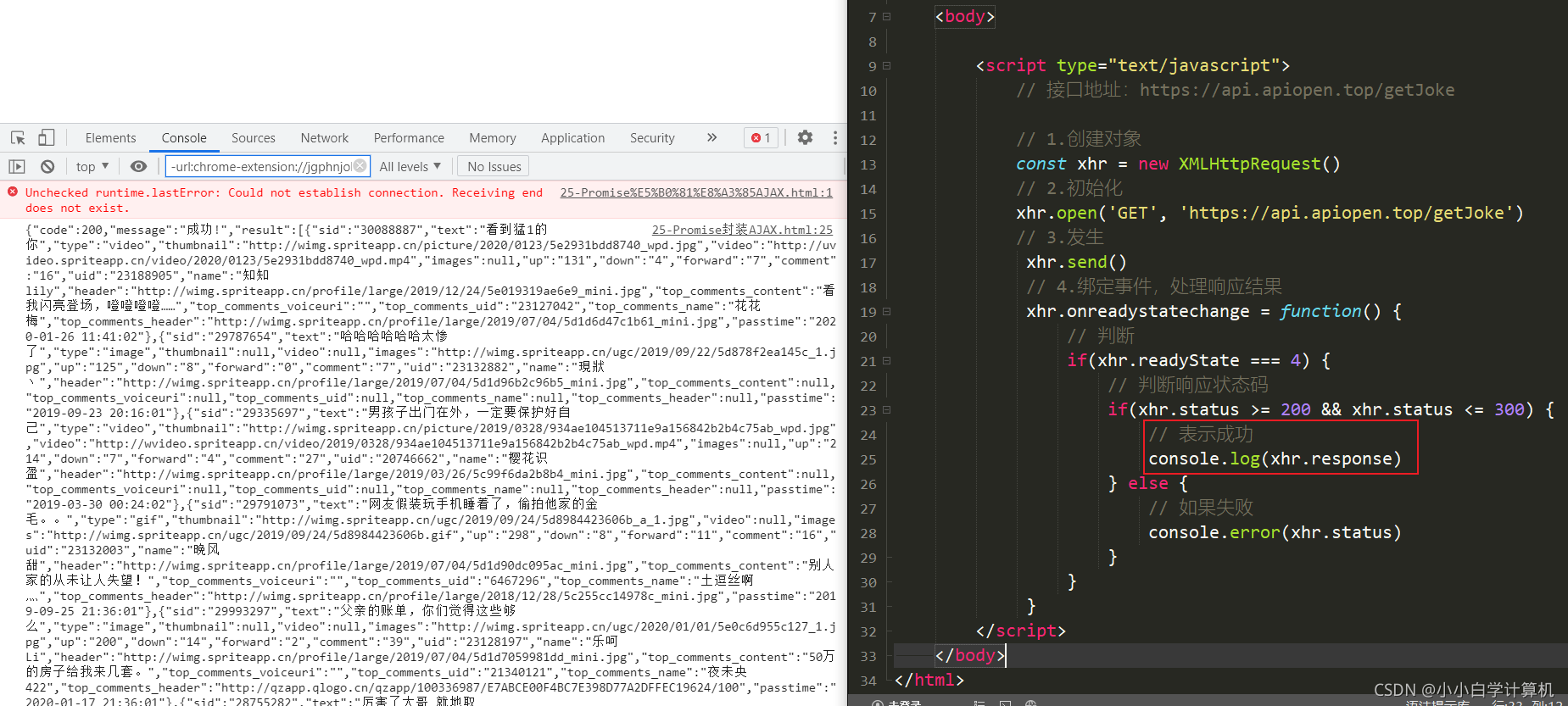The width and height of the screenshot is (1568, 706).
Task: Click the xhr.onreadystatechange assignment line
Action: (x=1214, y=311)
